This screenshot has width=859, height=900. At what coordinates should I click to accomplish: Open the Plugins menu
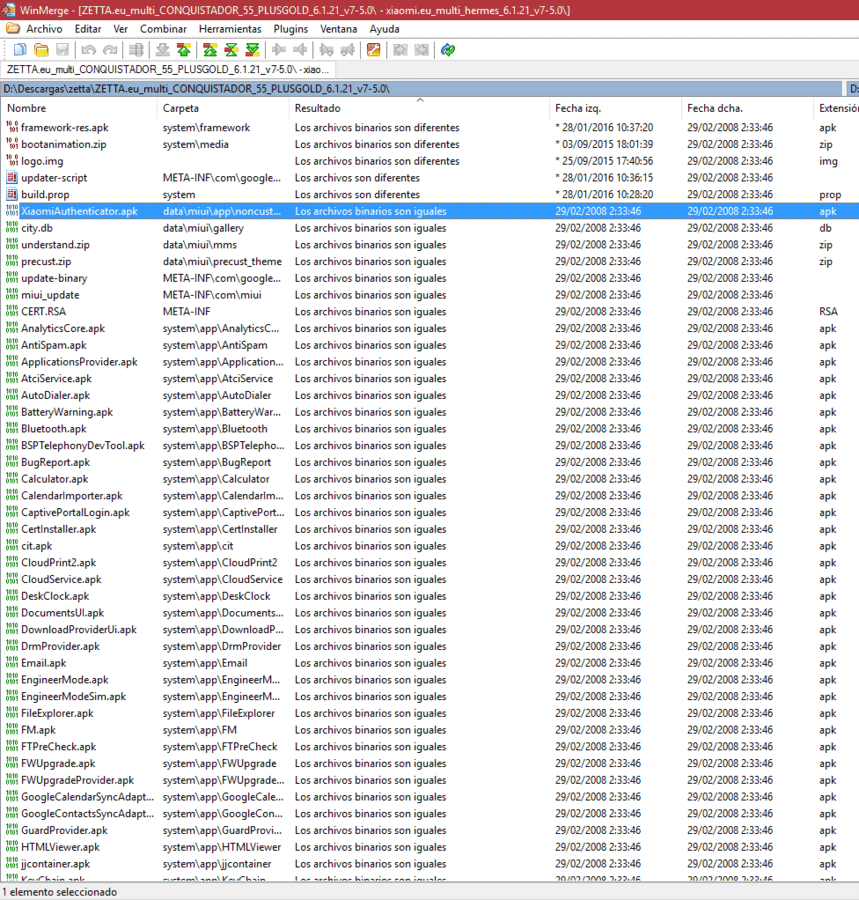290,29
